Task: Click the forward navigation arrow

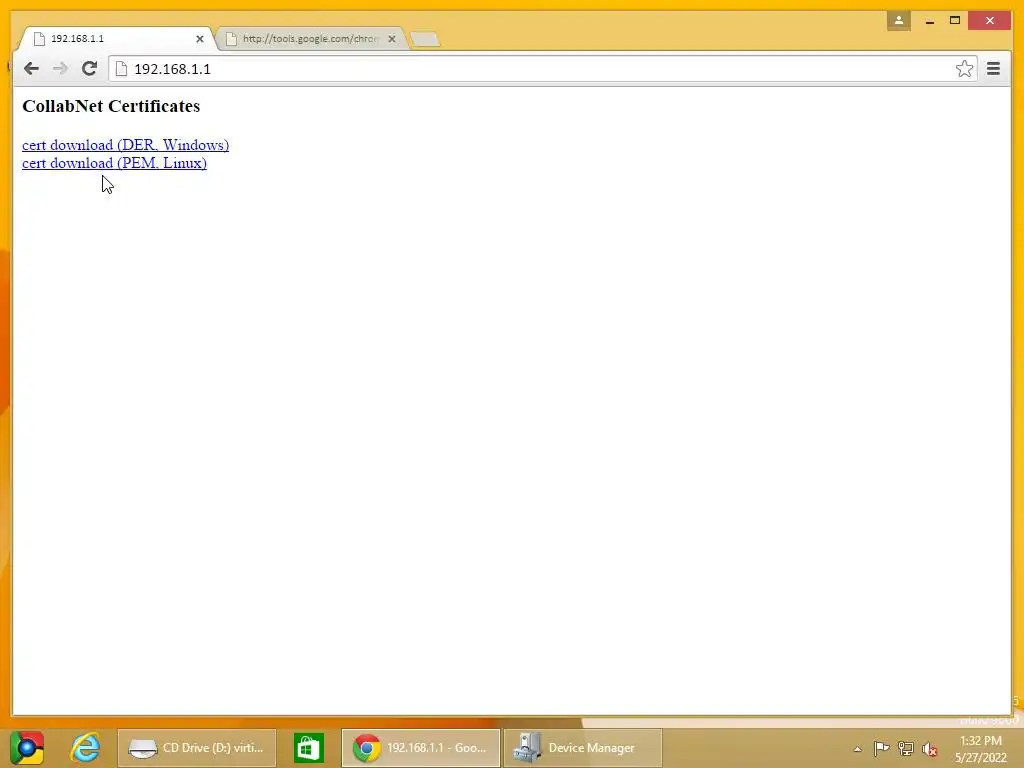Action: click(60, 69)
